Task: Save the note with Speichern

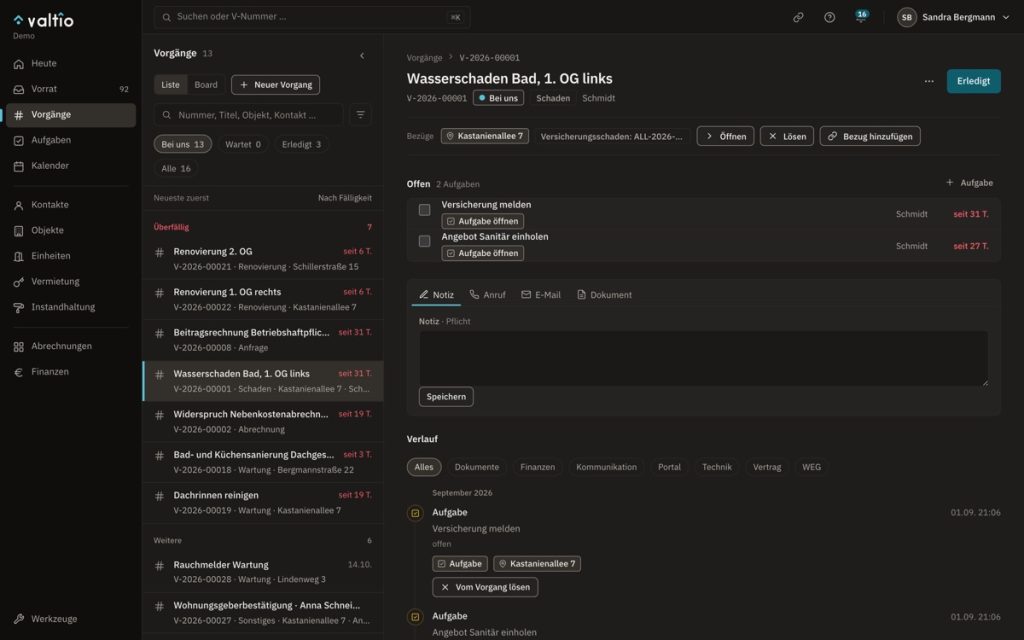Action: (446, 396)
